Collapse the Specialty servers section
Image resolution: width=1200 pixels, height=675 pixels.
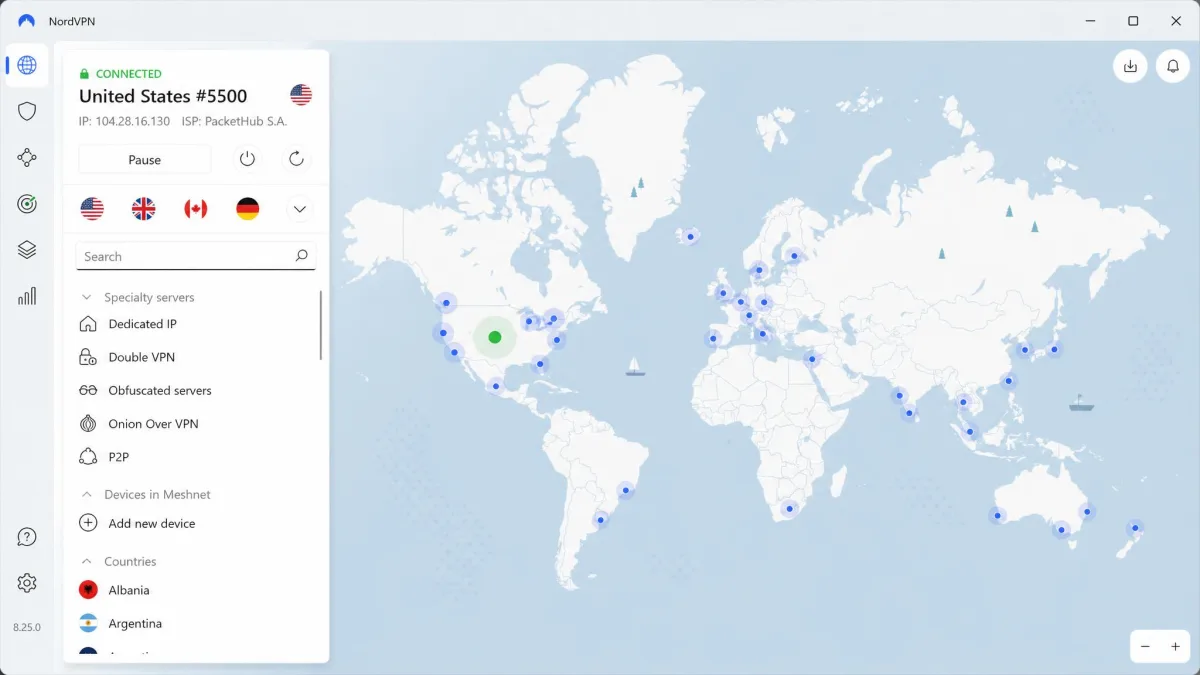(x=87, y=297)
